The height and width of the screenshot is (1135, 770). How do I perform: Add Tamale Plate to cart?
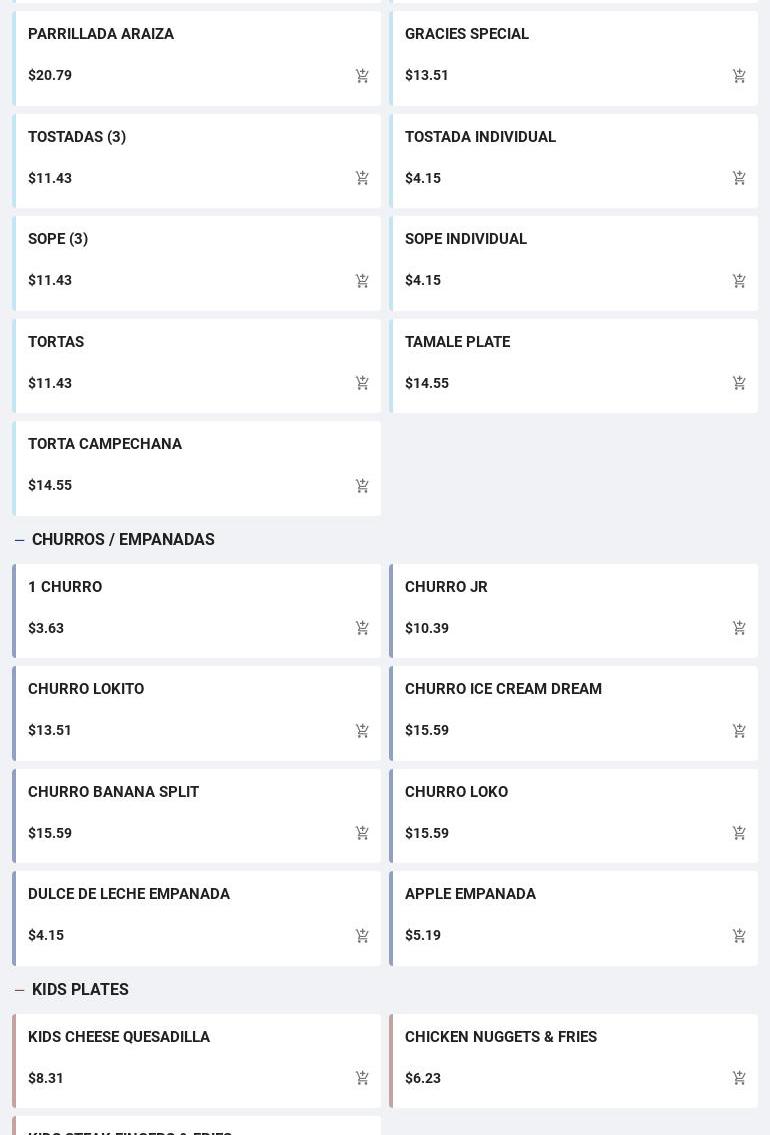(739, 383)
